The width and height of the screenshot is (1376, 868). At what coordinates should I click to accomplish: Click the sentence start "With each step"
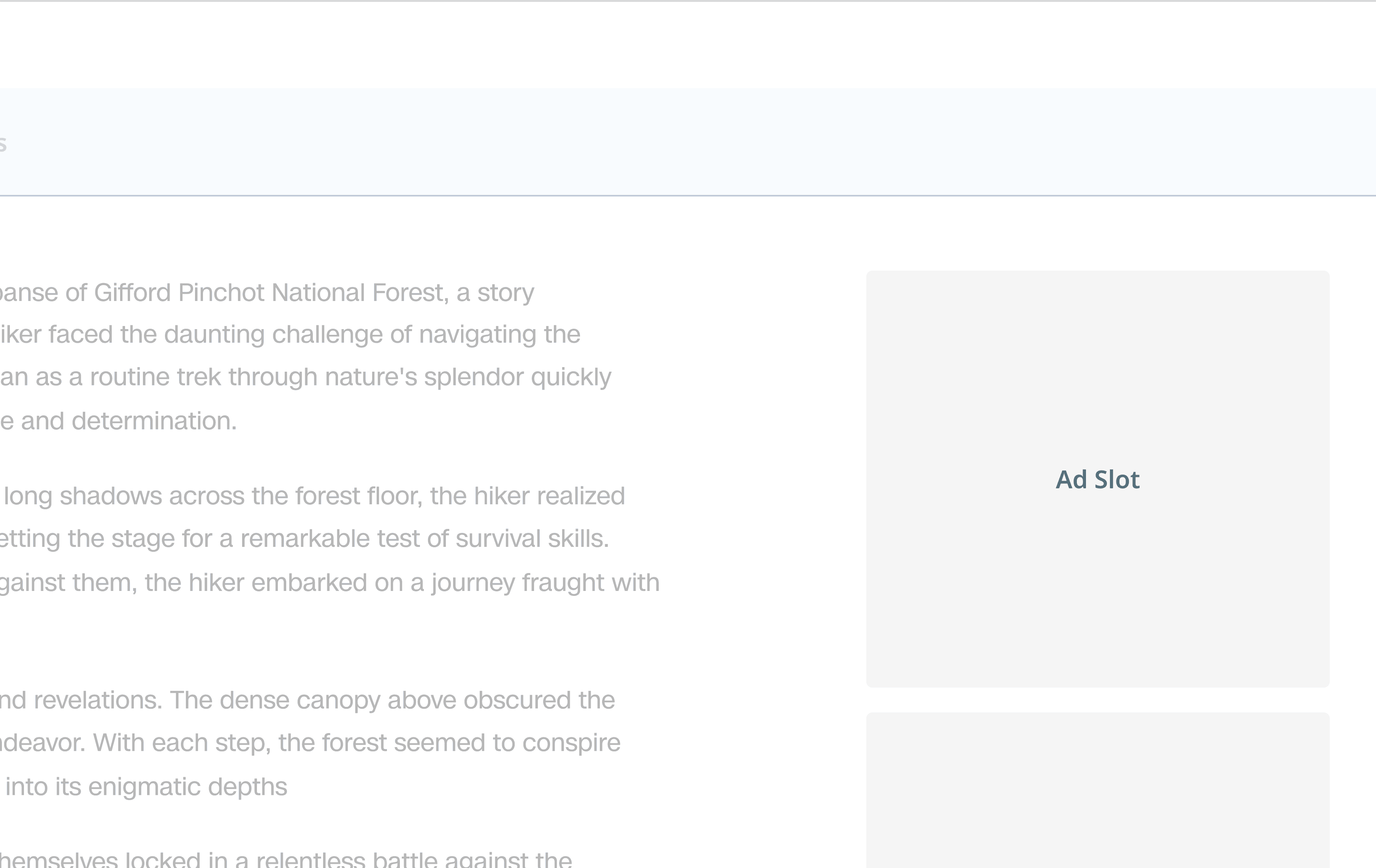pyautogui.click(x=182, y=743)
